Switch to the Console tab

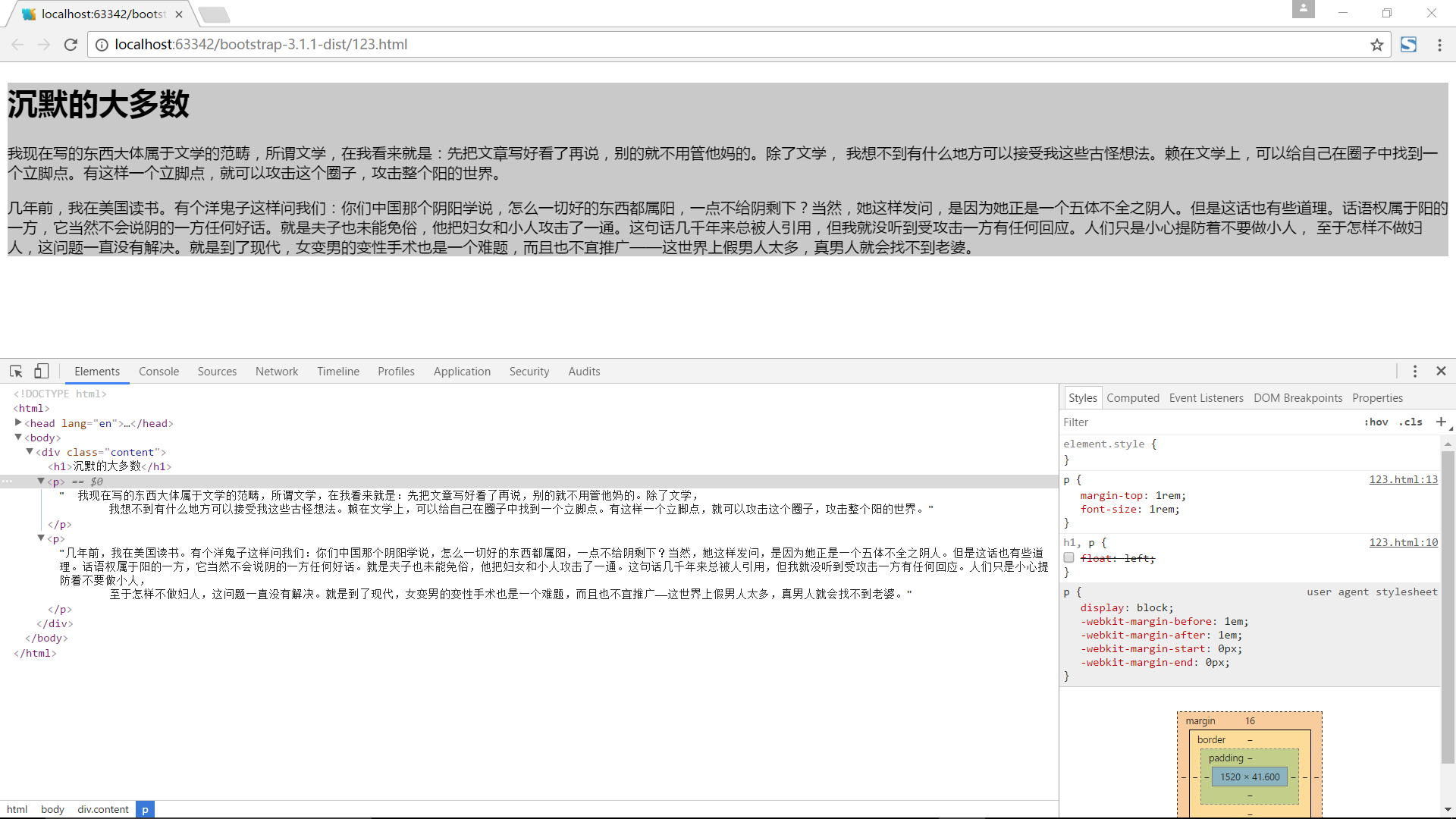158,372
